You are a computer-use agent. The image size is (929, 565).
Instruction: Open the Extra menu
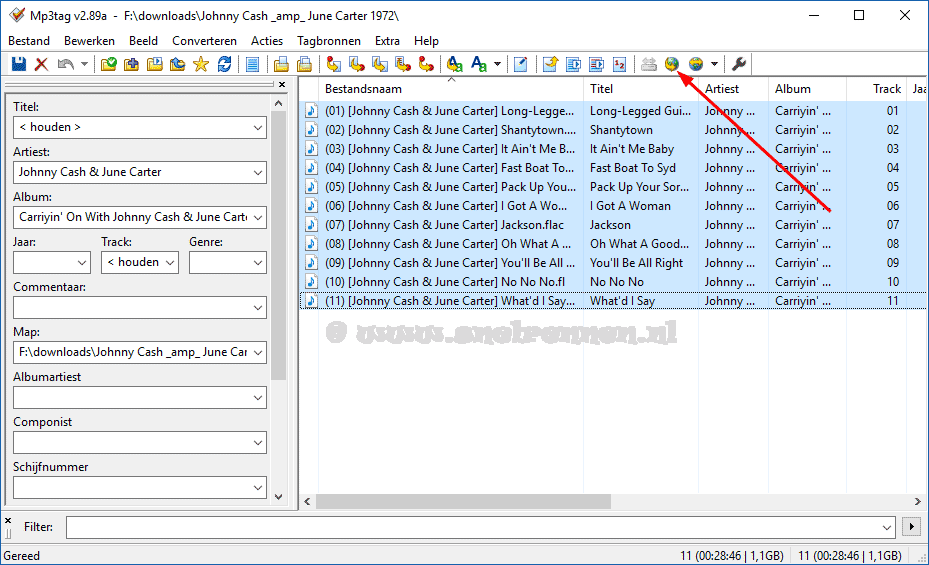click(x=387, y=41)
